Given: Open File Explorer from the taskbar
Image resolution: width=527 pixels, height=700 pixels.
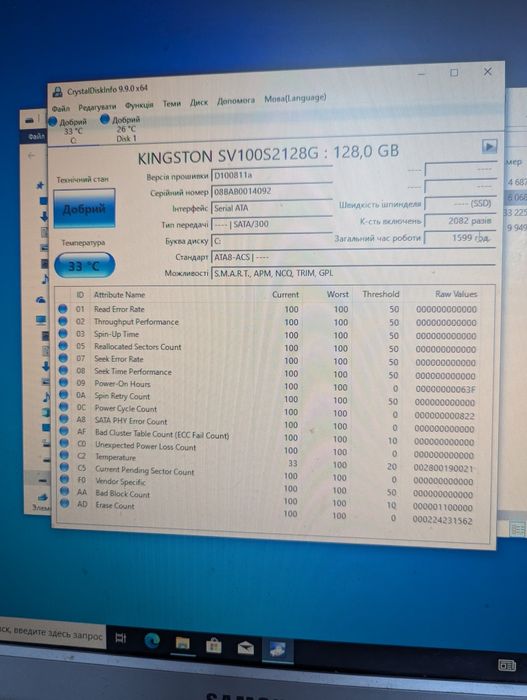Looking at the screenshot, I should tap(183, 643).
